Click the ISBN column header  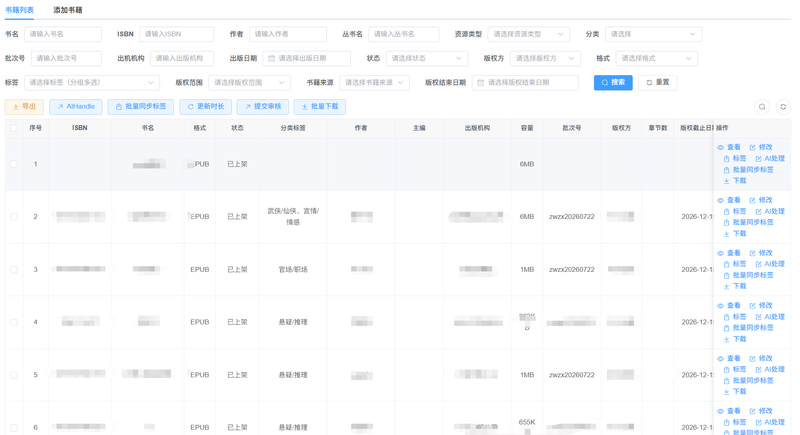80,128
